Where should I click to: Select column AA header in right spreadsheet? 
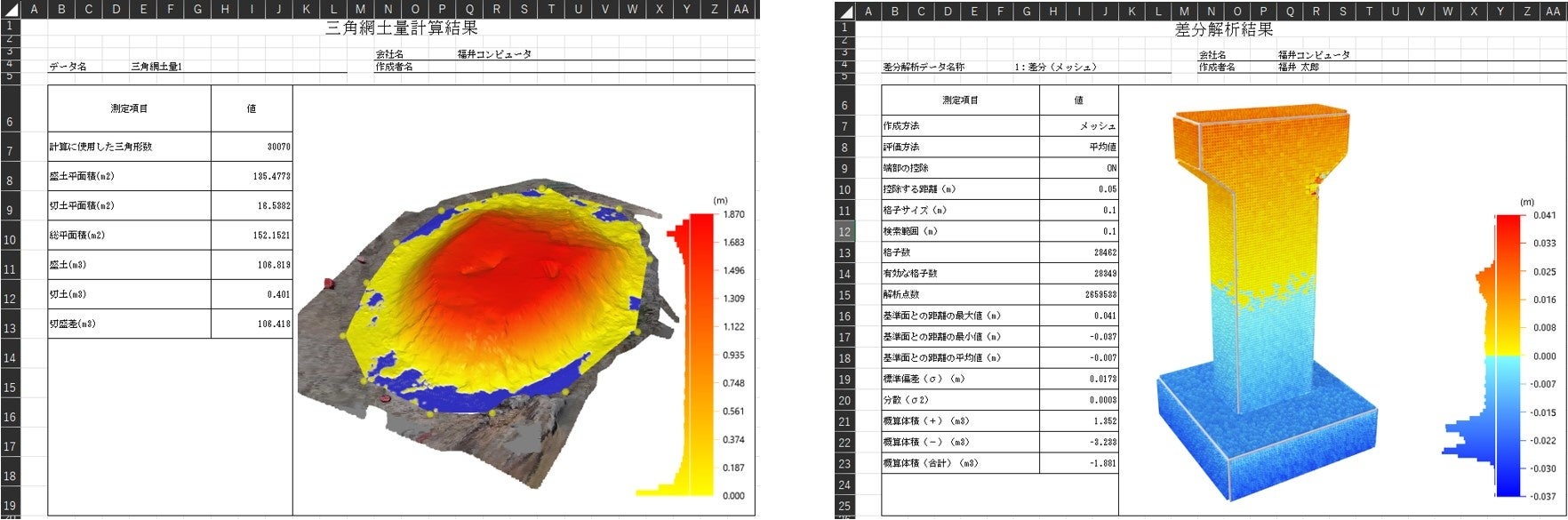pos(1554,12)
